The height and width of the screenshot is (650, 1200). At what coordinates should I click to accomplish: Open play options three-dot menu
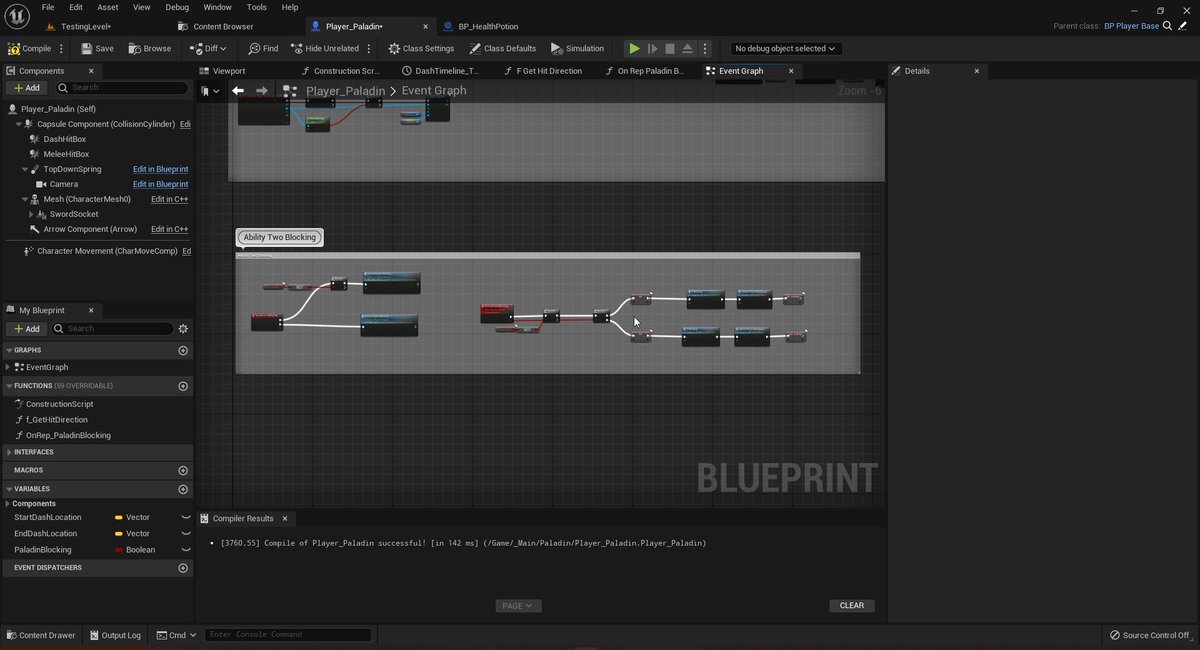705,48
